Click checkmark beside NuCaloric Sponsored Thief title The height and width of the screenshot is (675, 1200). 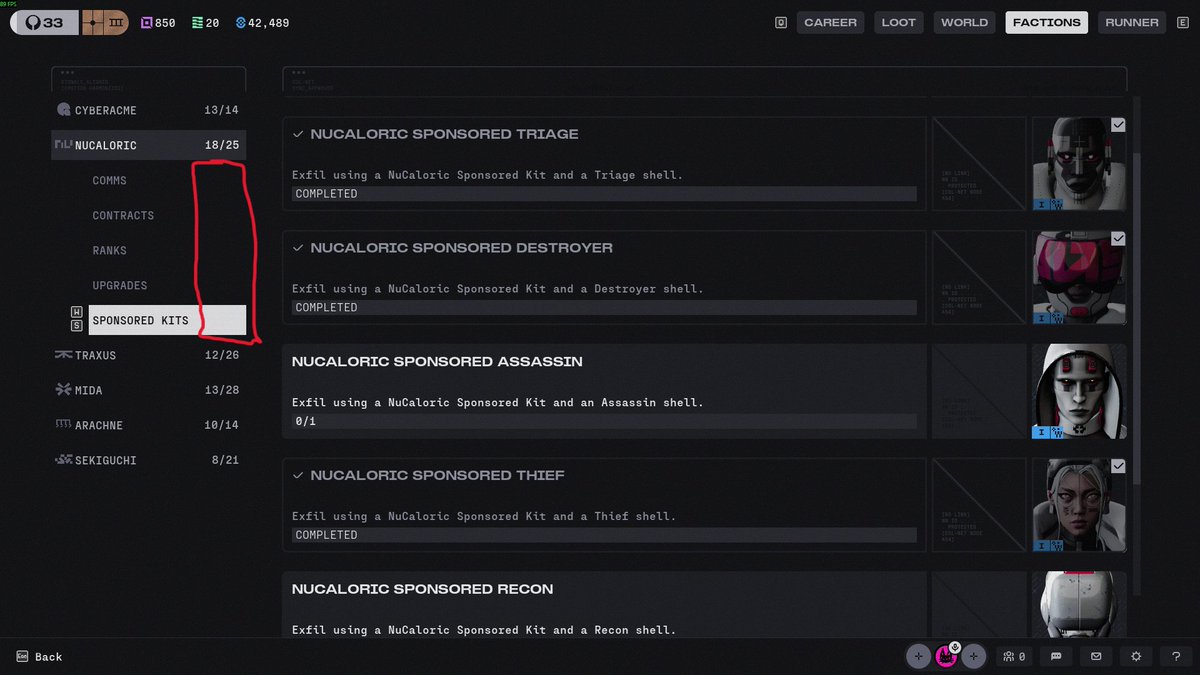pyautogui.click(x=298, y=476)
